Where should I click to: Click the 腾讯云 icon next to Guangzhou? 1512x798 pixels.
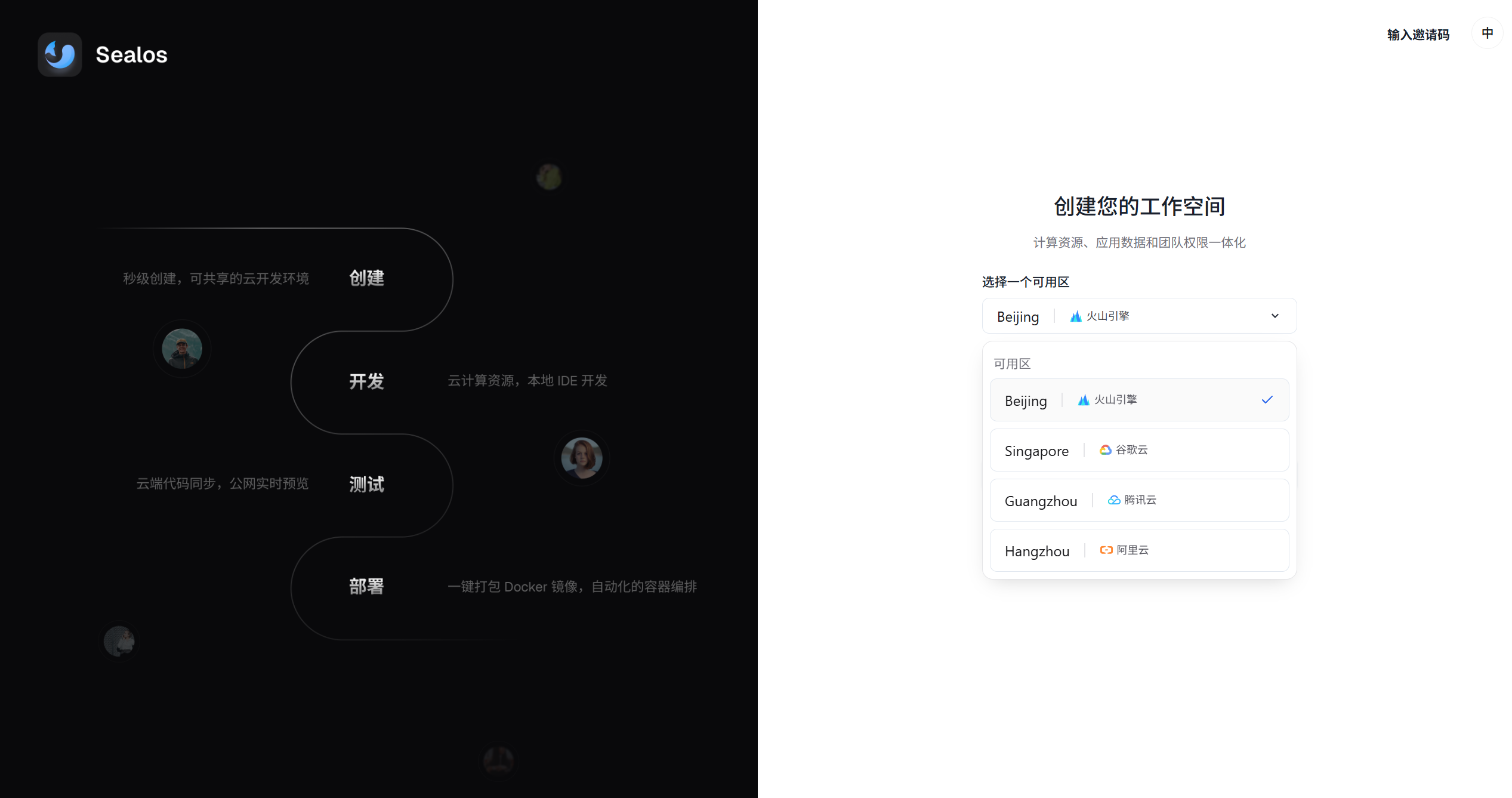pos(1113,500)
